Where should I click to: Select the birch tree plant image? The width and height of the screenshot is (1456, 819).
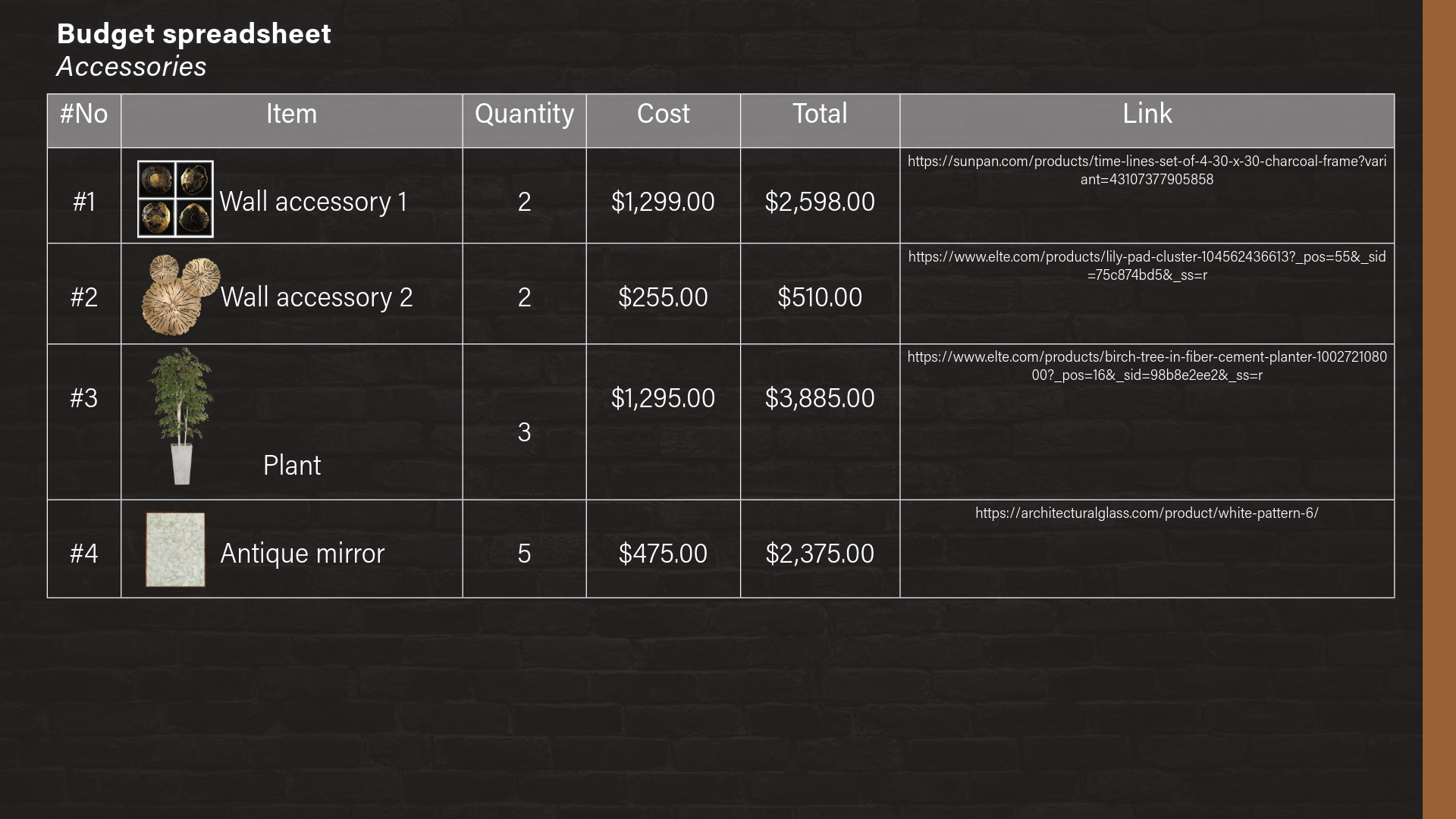point(181,416)
